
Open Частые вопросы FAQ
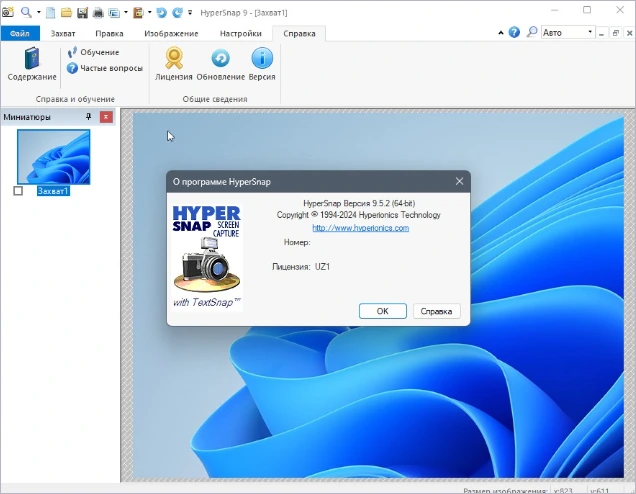pos(105,68)
